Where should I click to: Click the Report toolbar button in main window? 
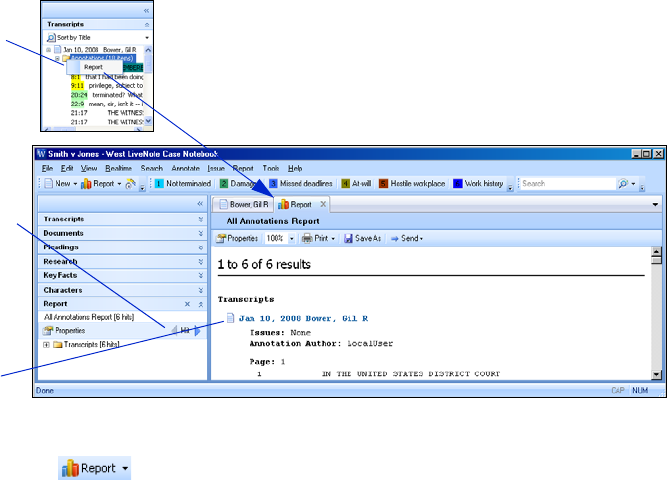pos(97,183)
